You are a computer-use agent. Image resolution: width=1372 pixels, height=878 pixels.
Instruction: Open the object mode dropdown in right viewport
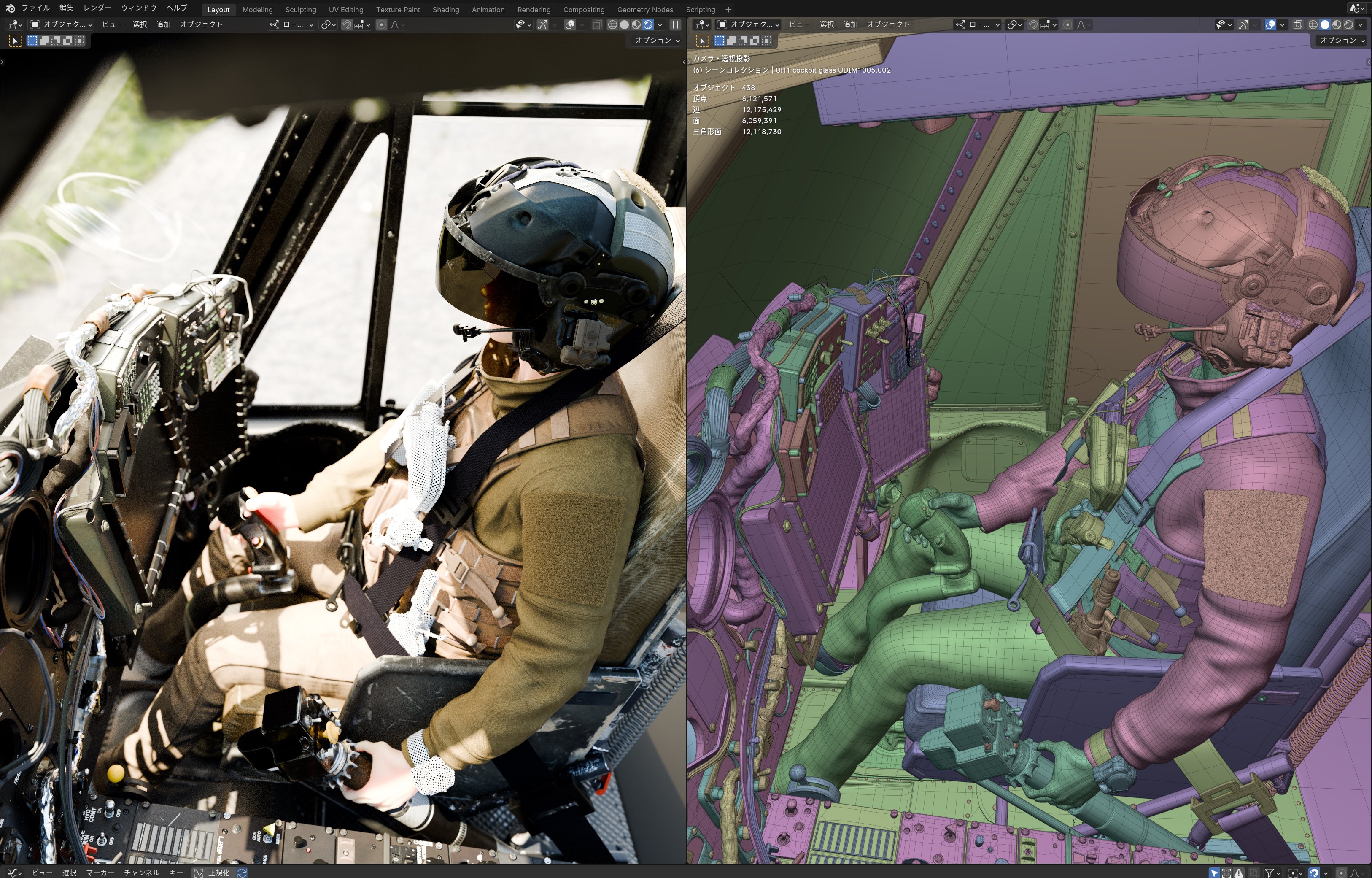748,24
